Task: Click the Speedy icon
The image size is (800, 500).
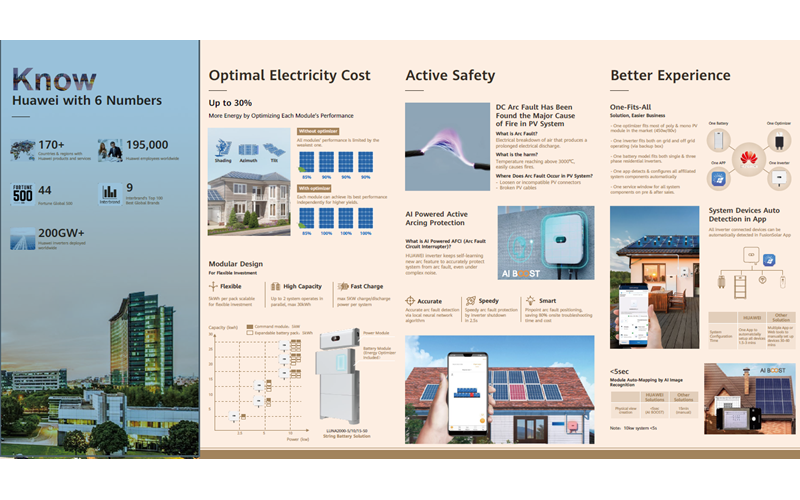Action: [471, 301]
